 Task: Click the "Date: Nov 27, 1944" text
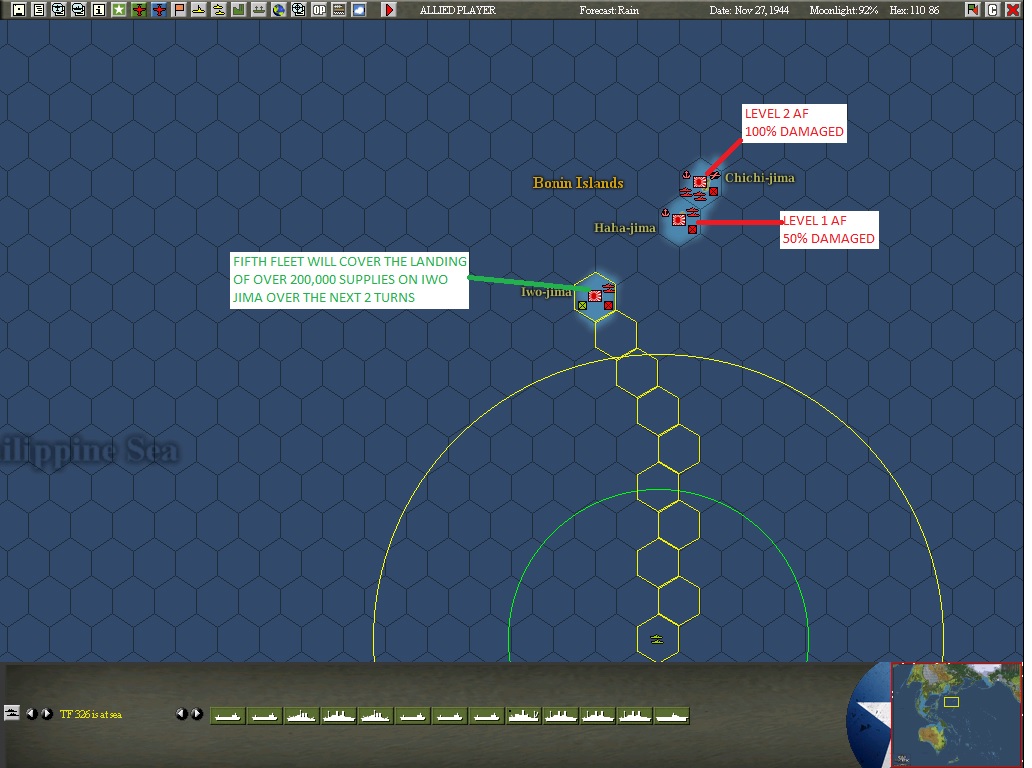point(749,10)
